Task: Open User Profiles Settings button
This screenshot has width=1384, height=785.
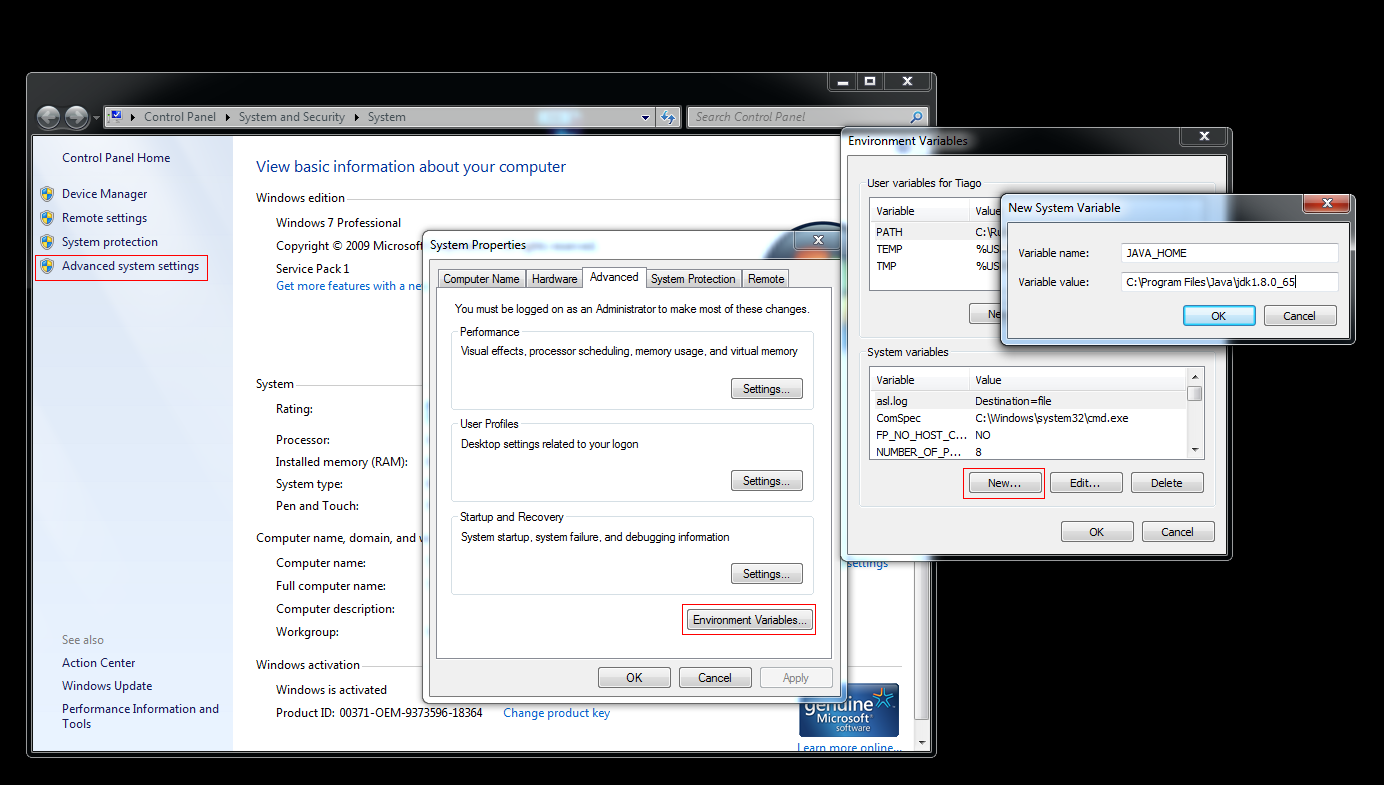Action: click(x=767, y=481)
